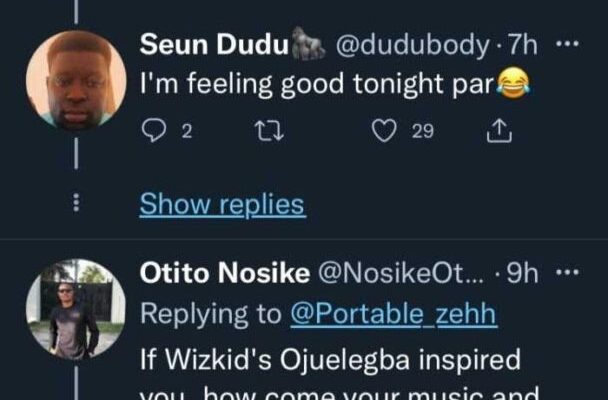Click the 7h timestamp
608x400 pixels.
pyautogui.click(x=522, y=46)
